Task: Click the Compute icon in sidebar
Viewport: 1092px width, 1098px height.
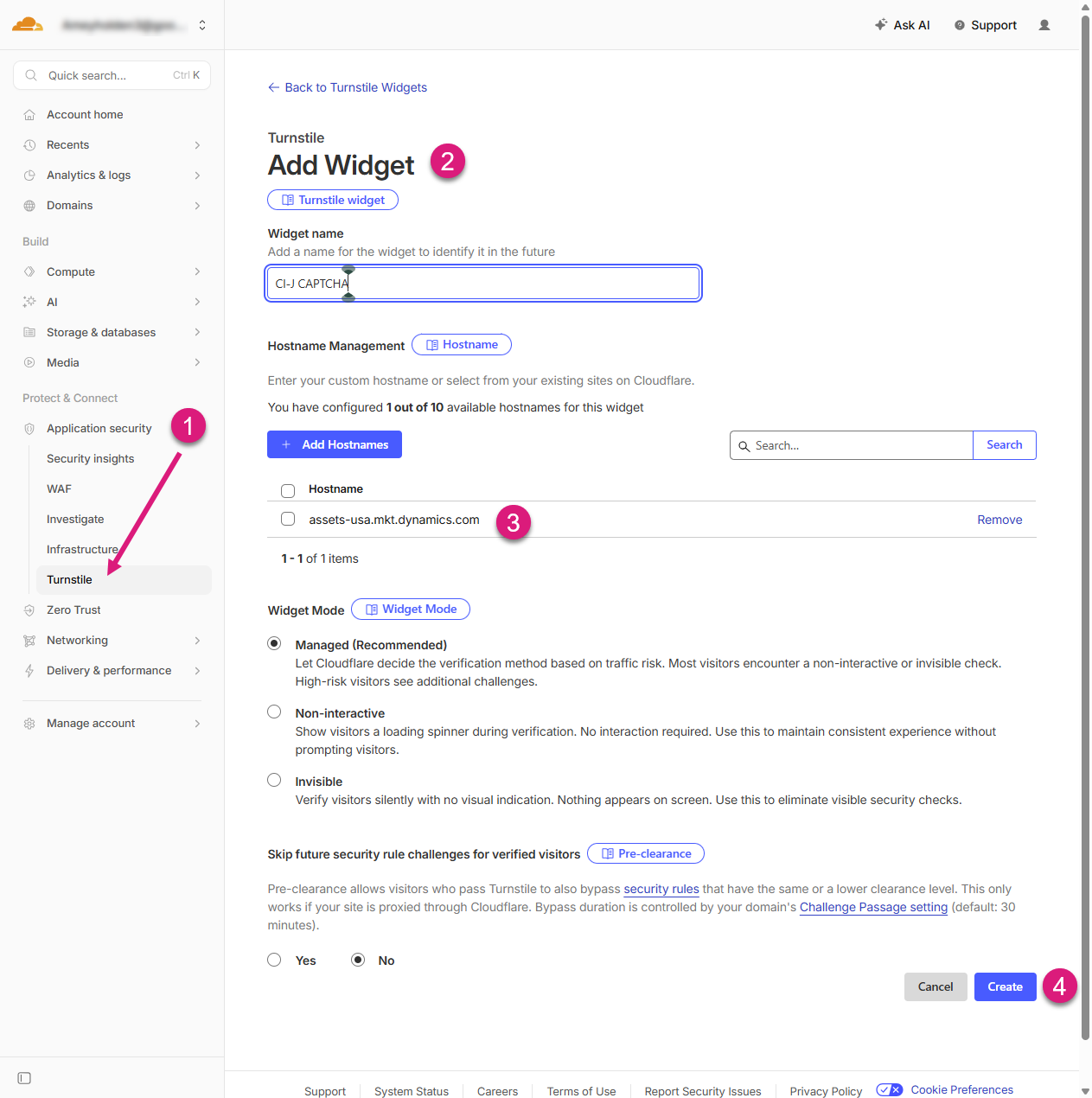Action: pos(29,271)
